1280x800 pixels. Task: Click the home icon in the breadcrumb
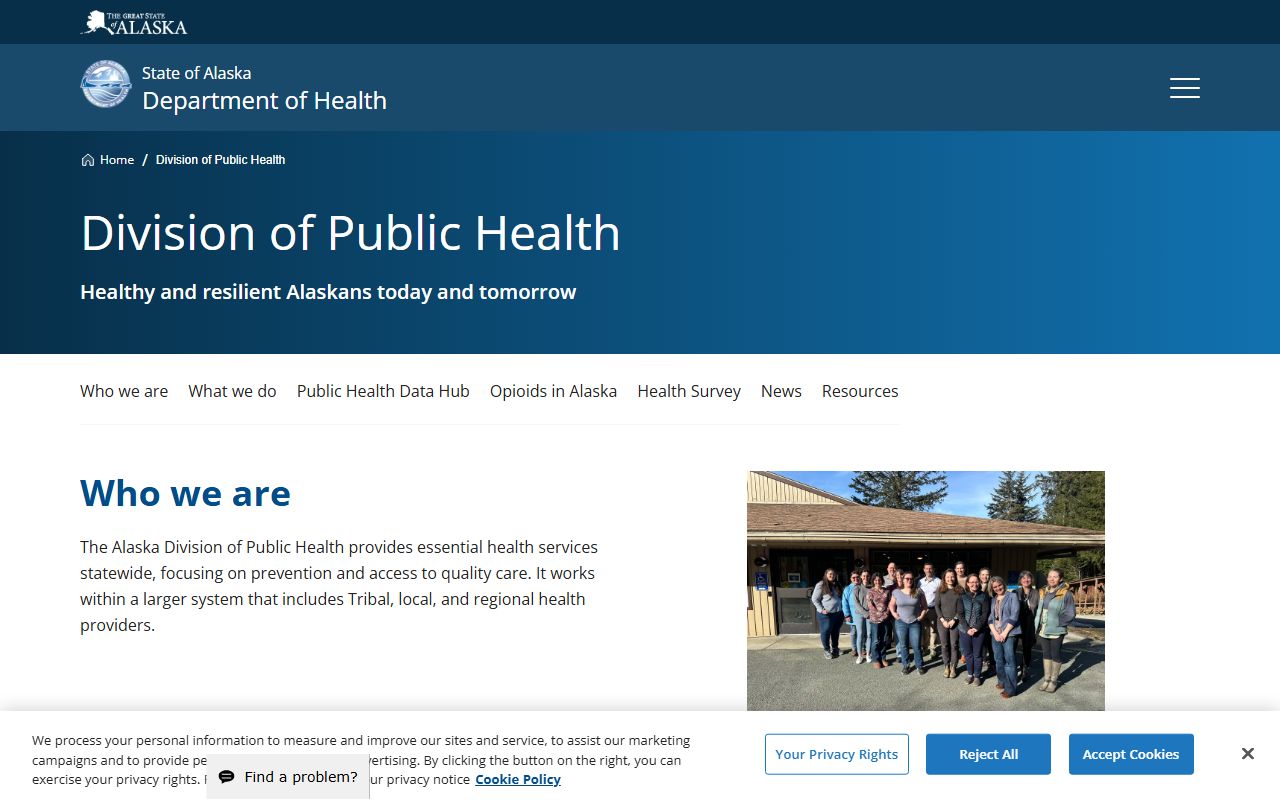[x=88, y=160]
